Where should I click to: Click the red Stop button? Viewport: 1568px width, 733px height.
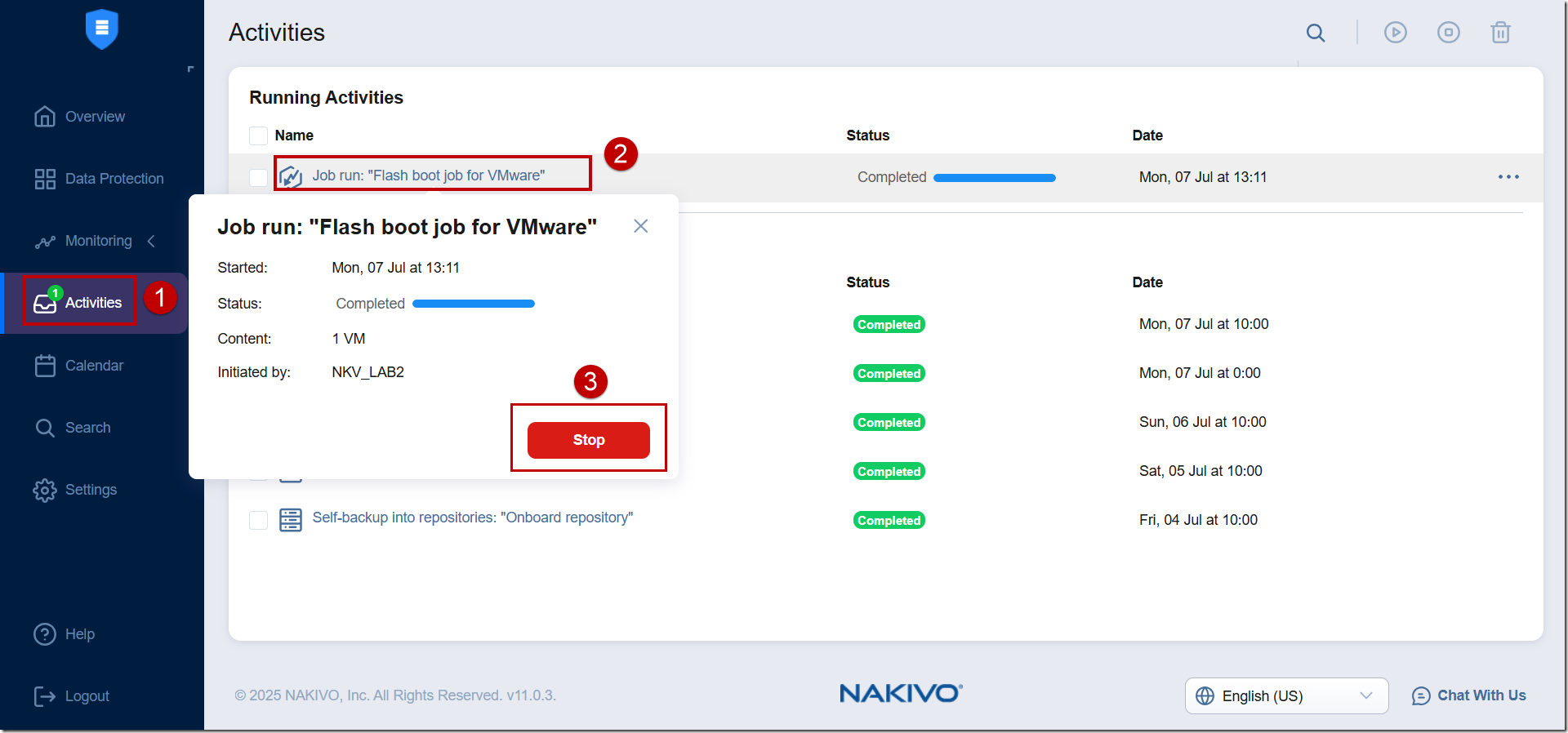[x=589, y=440]
